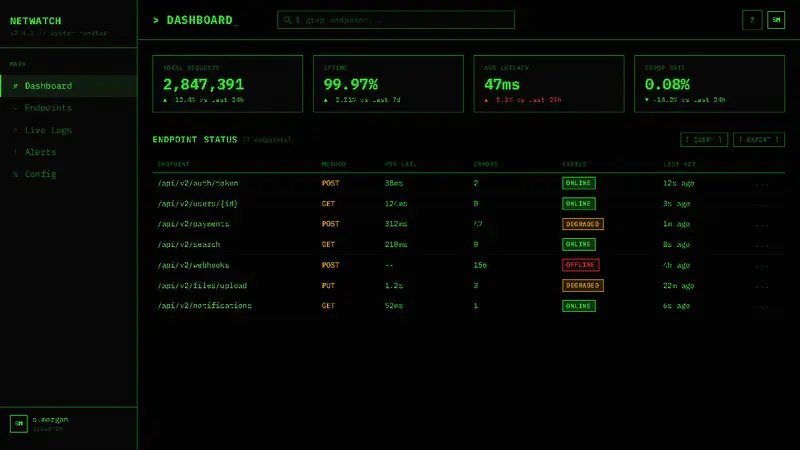Screen dimensions: 800x450
Task: Click the Dashboard sidebar icon
Action: (15, 86)
